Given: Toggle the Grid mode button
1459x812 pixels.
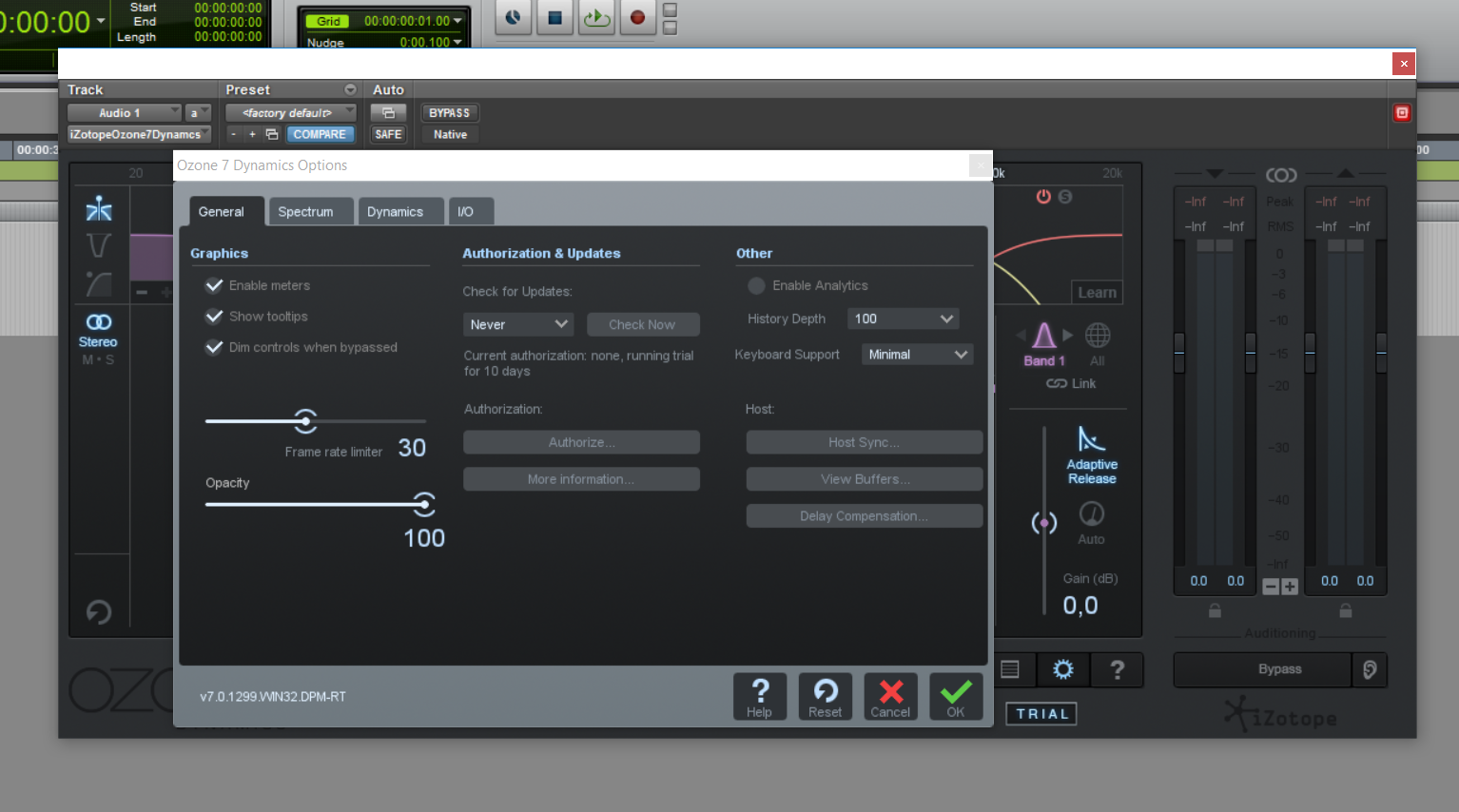Looking at the screenshot, I should coord(328,21).
